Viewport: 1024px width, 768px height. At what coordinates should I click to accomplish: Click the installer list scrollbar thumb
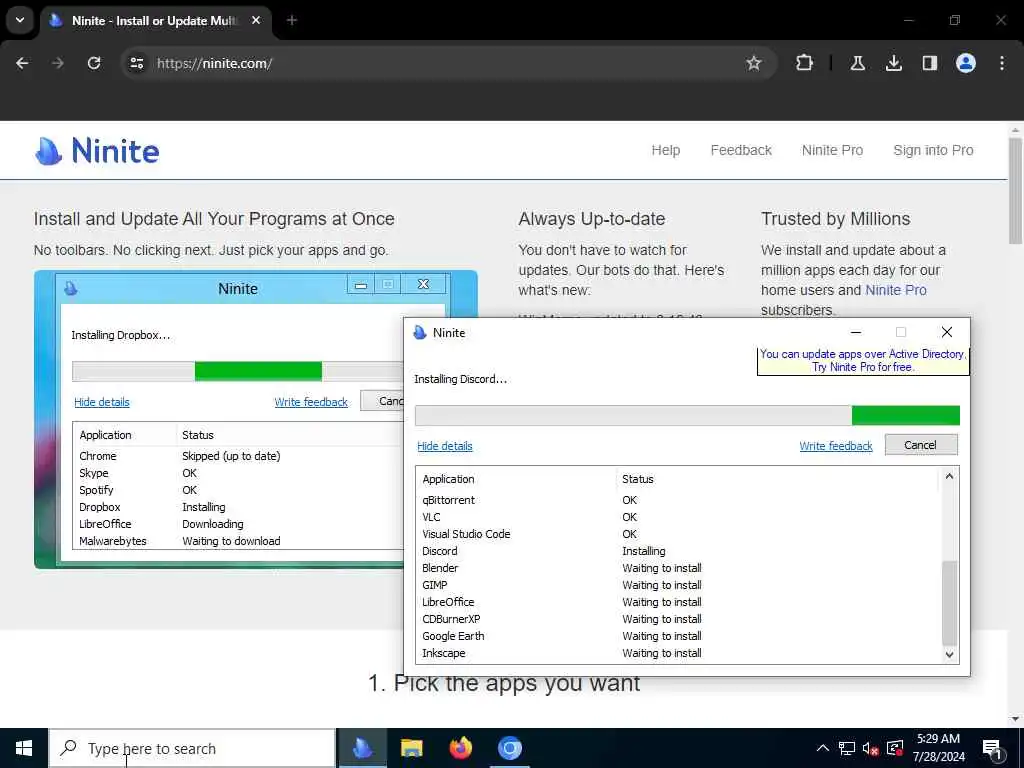click(x=950, y=603)
